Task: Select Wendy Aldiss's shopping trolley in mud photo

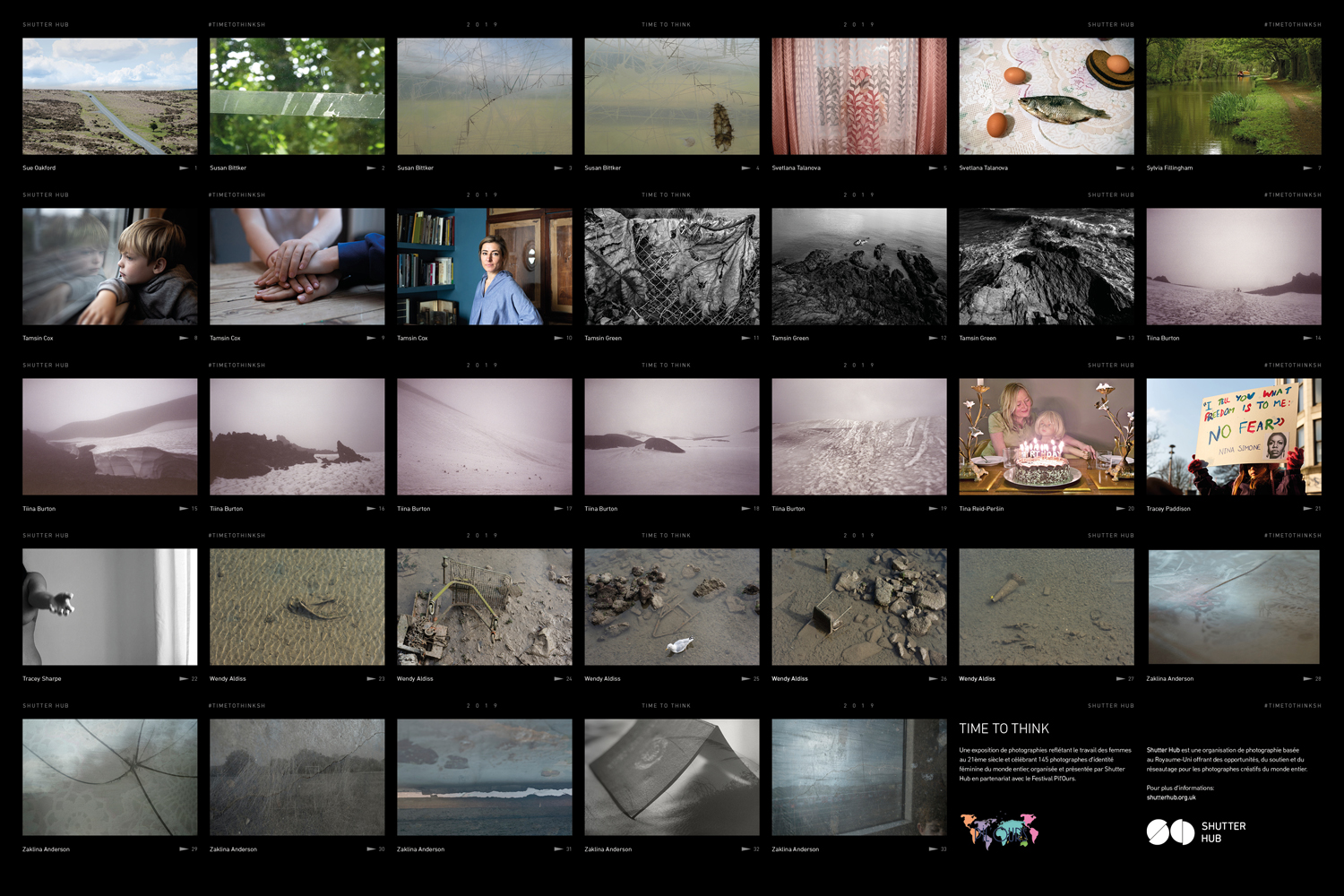Action: click(x=484, y=607)
